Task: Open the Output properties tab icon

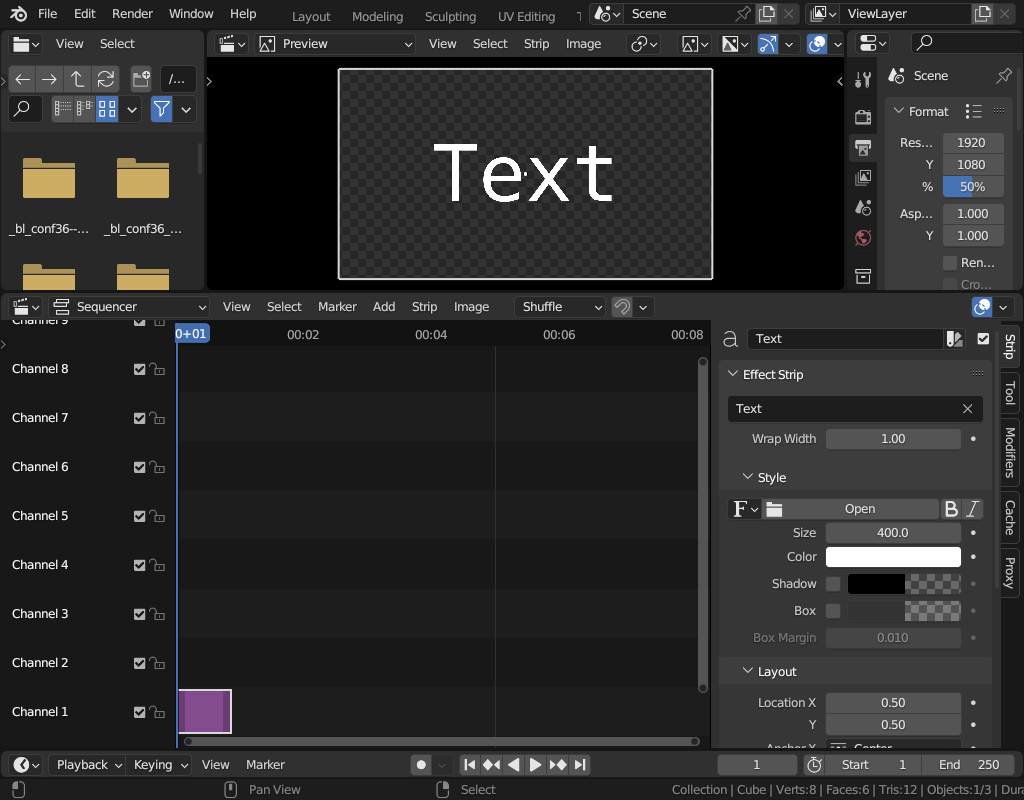Action: pyautogui.click(x=863, y=148)
